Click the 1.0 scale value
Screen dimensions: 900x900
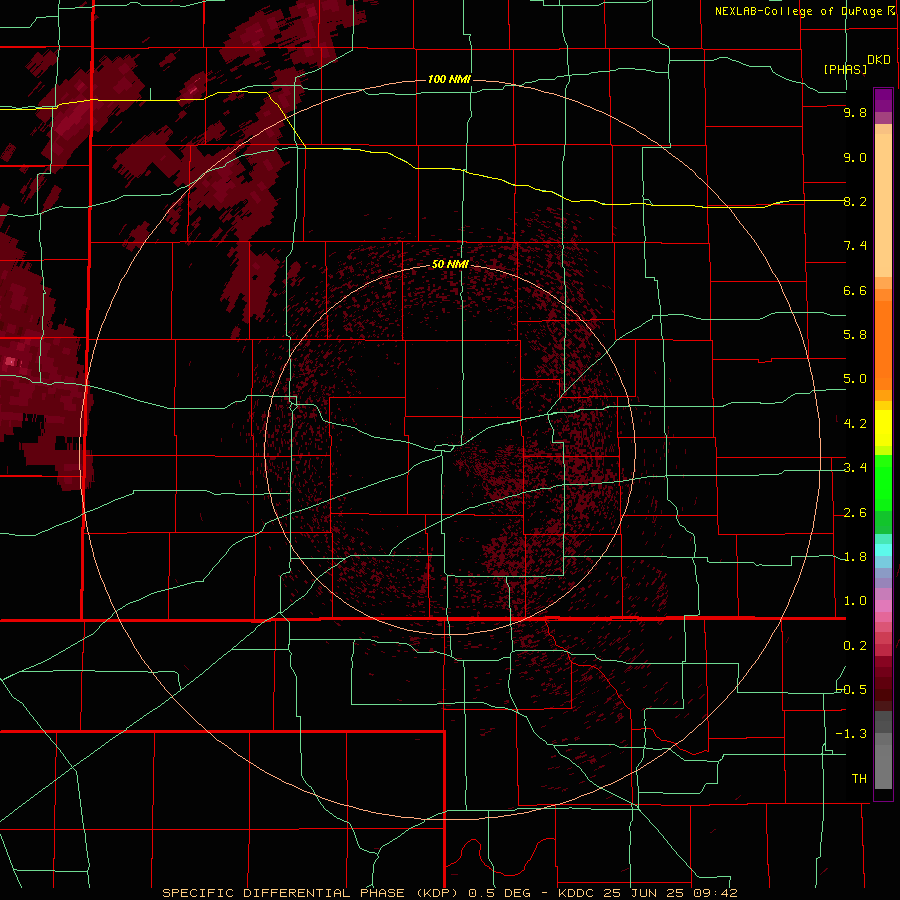(855, 601)
